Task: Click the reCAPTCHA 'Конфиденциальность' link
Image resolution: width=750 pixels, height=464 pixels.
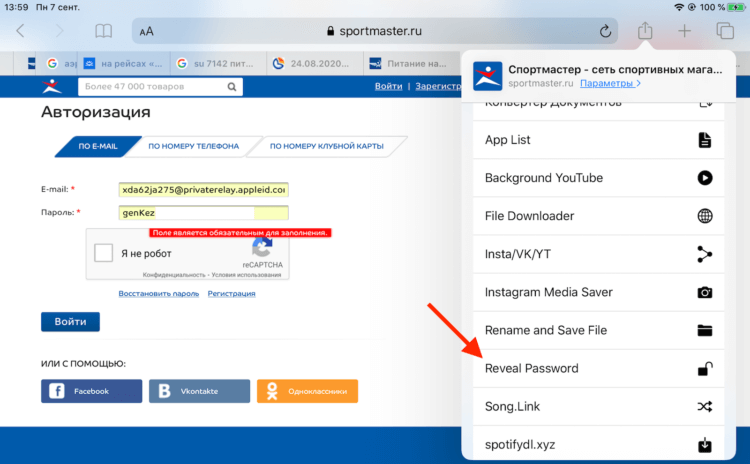Action: tap(174, 275)
